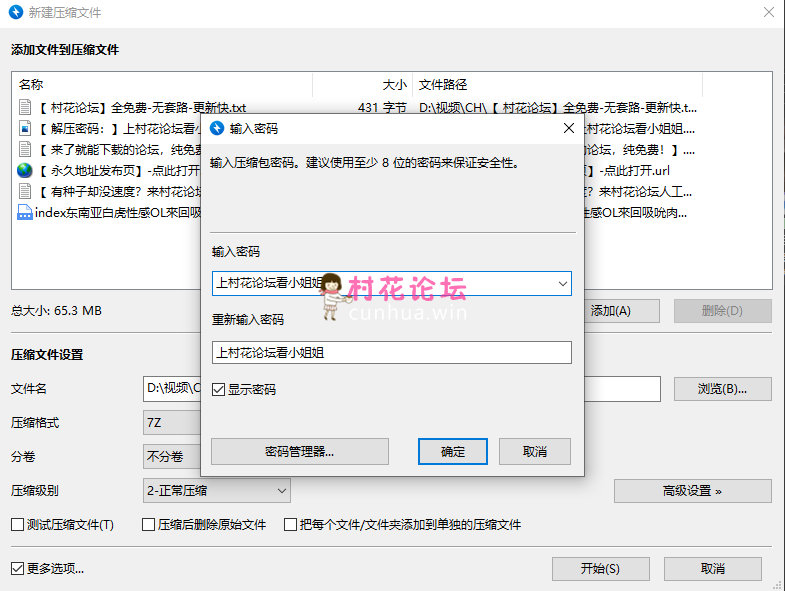Open the 压缩格式 7Z dropdown

[174, 423]
